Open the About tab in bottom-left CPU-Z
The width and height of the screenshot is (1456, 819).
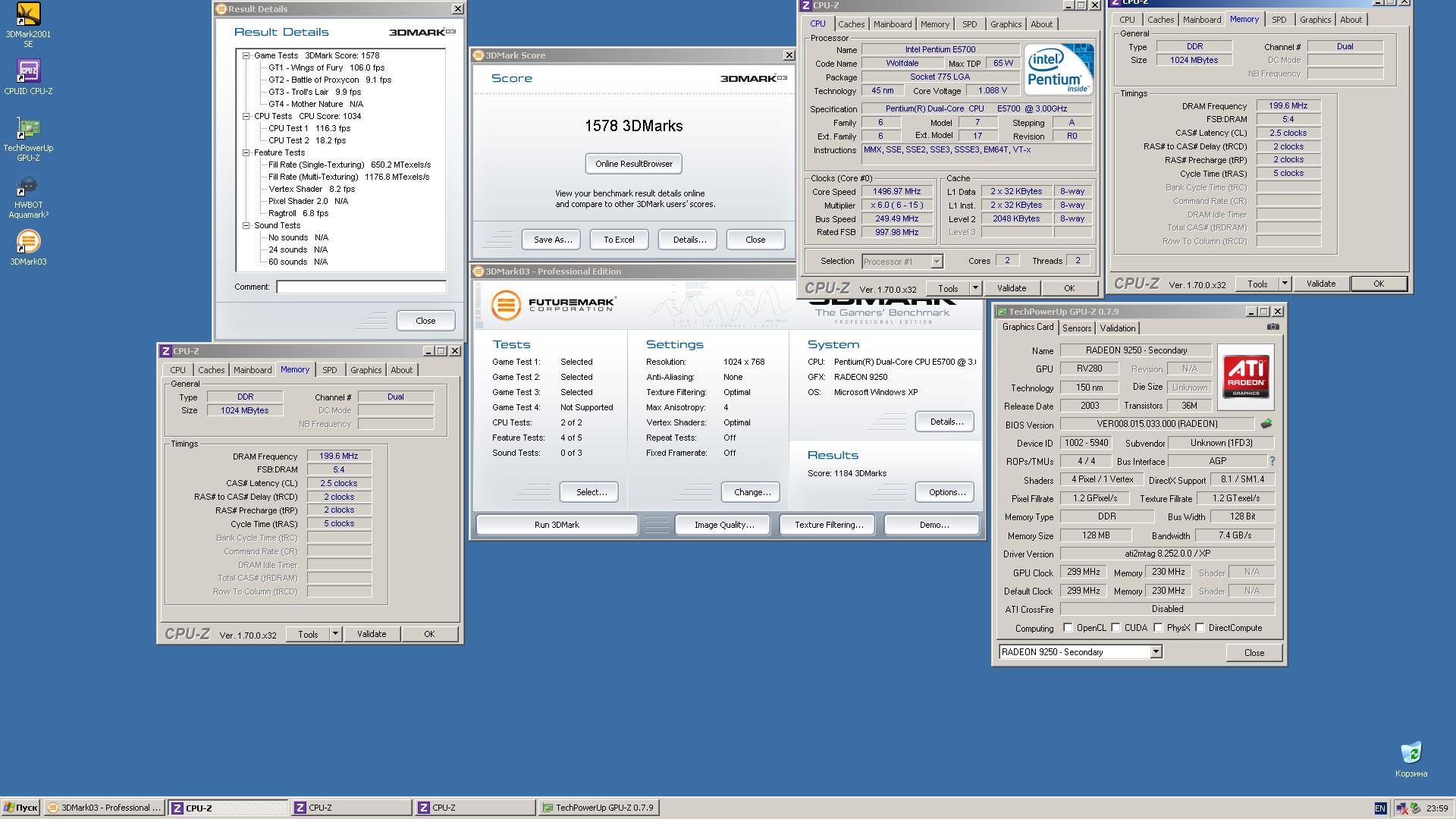tap(401, 370)
